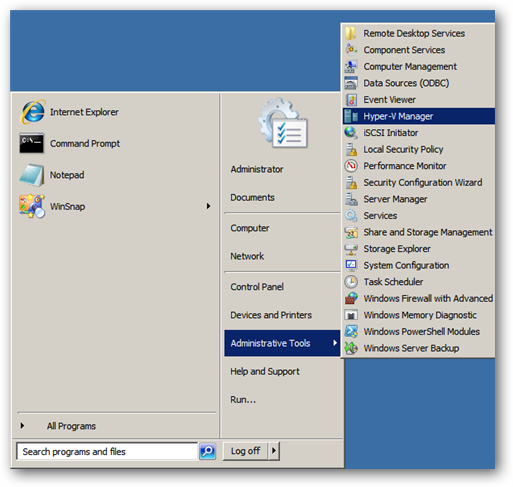Click the Log off button

click(x=245, y=451)
